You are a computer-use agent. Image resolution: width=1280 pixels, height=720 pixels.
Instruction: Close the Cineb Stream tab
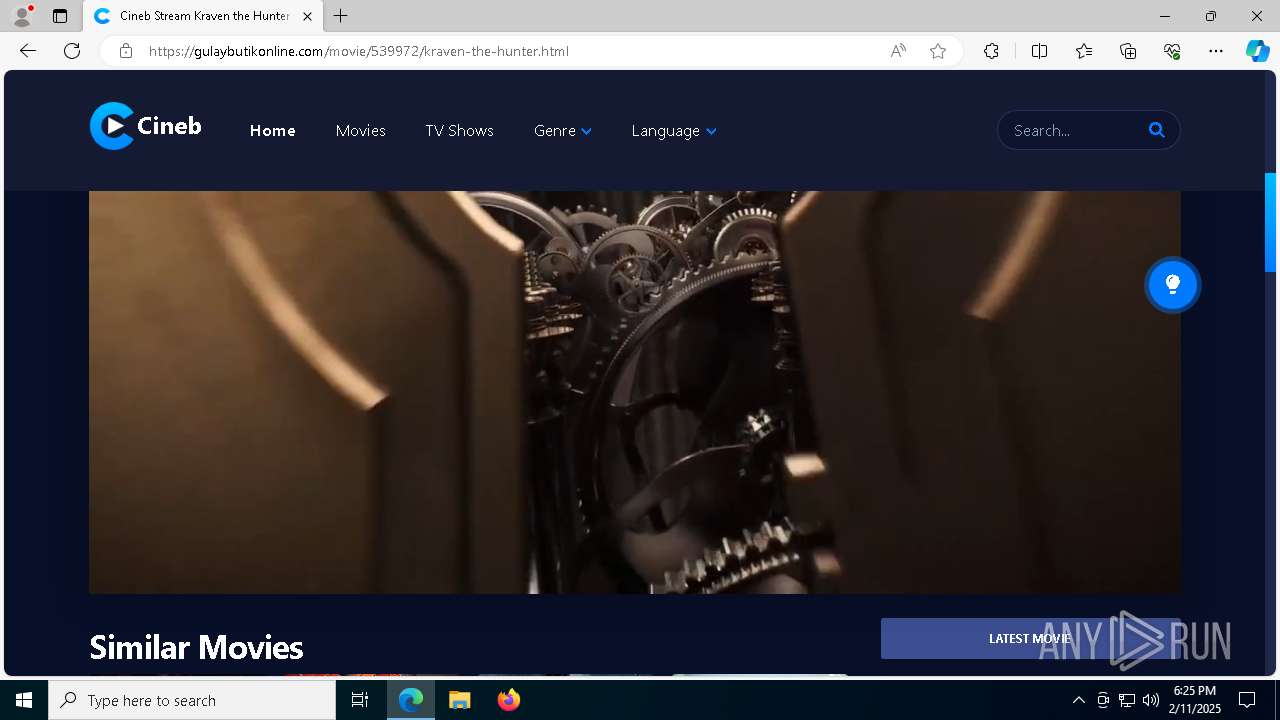tap(308, 16)
